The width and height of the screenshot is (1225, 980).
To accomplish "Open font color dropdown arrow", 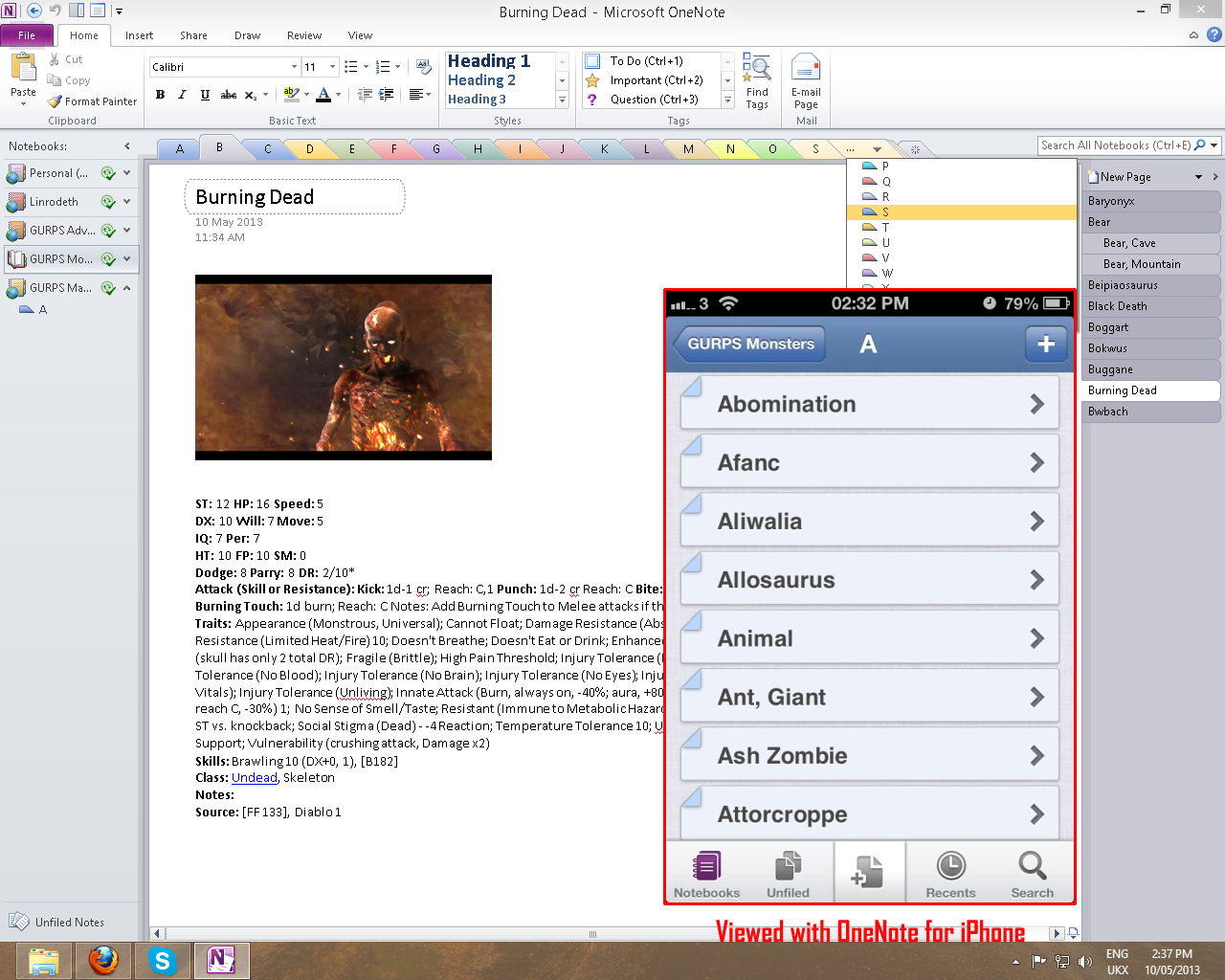I will [x=339, y=95].
